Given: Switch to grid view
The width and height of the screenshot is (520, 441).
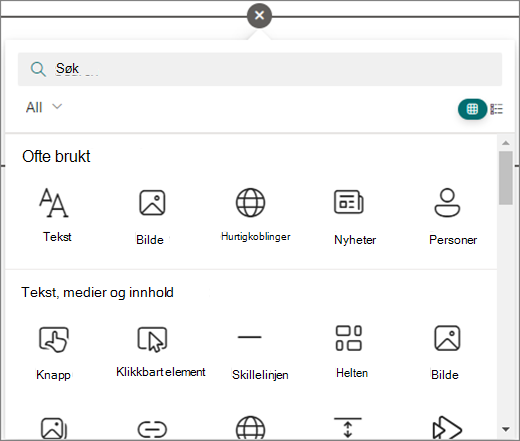Looking at the screenshot, I should (472, 109).
